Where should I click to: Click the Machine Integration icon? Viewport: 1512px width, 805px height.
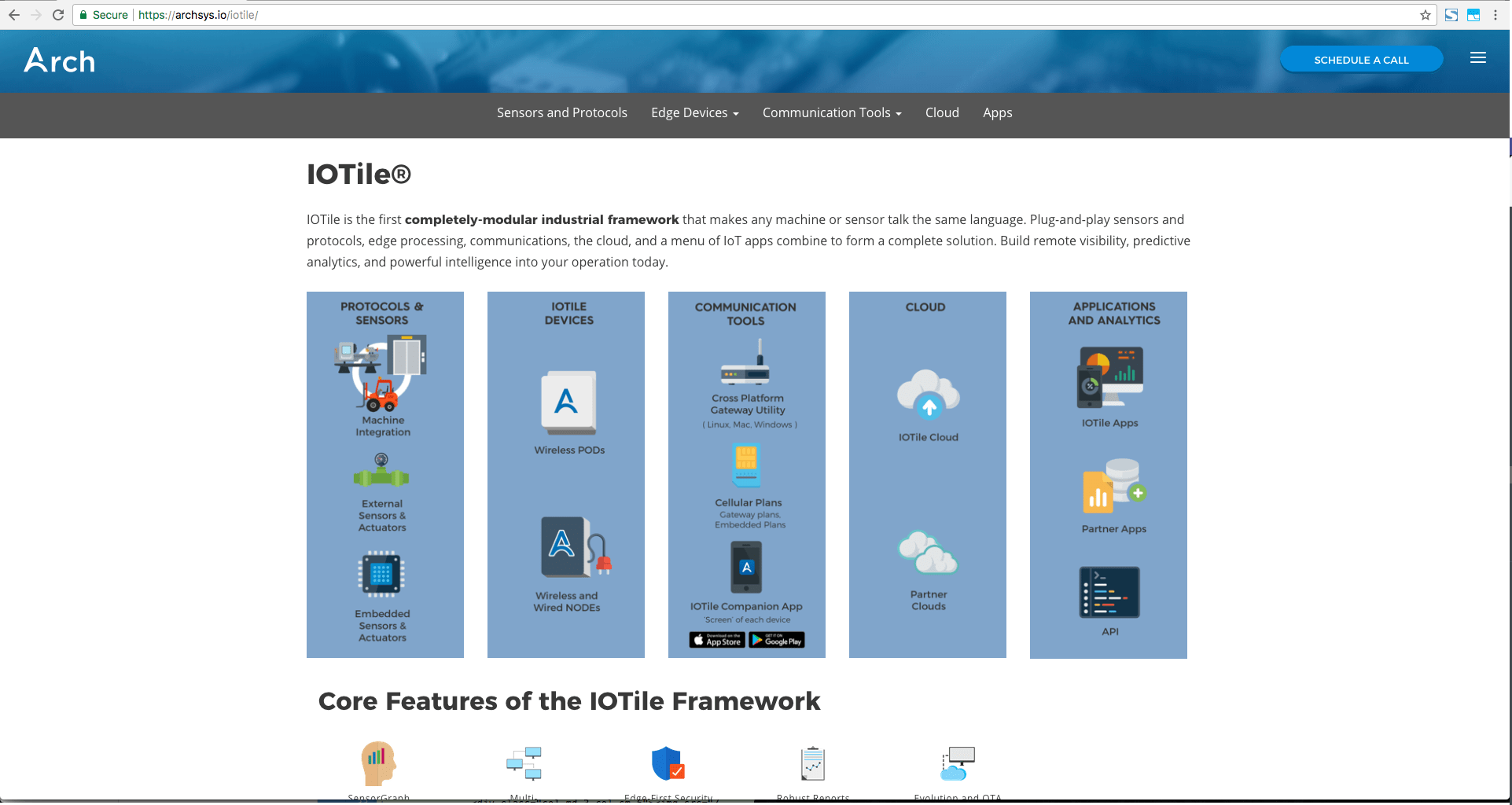[x=381, y=373]
